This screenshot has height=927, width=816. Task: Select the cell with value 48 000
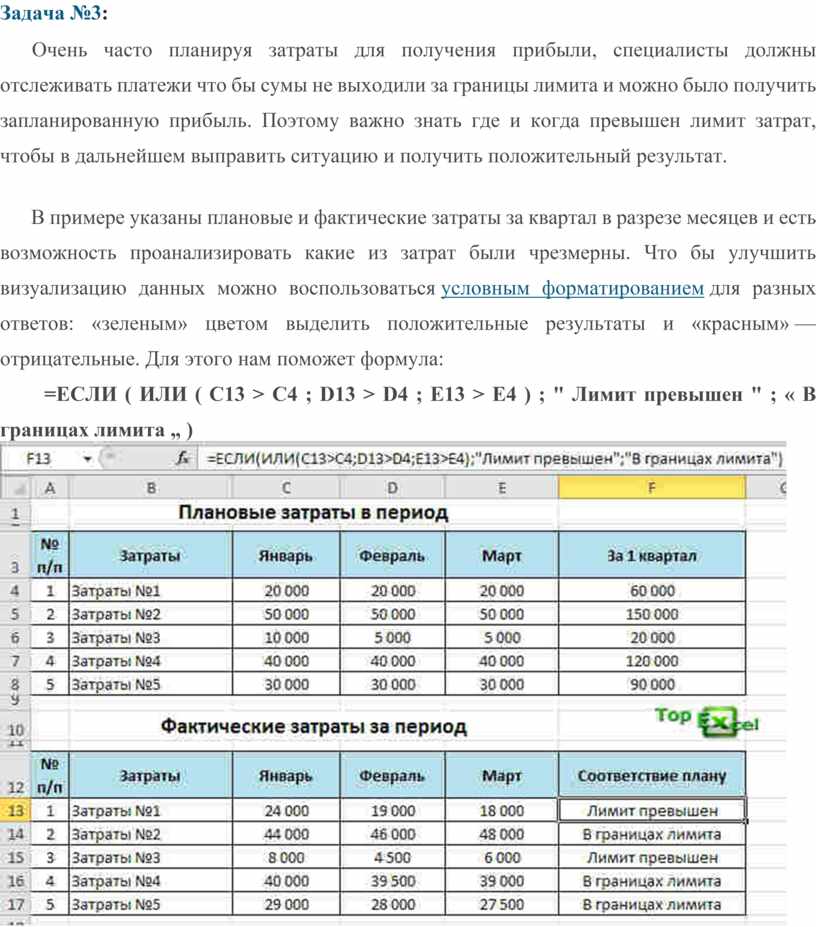tap(501, 834)
